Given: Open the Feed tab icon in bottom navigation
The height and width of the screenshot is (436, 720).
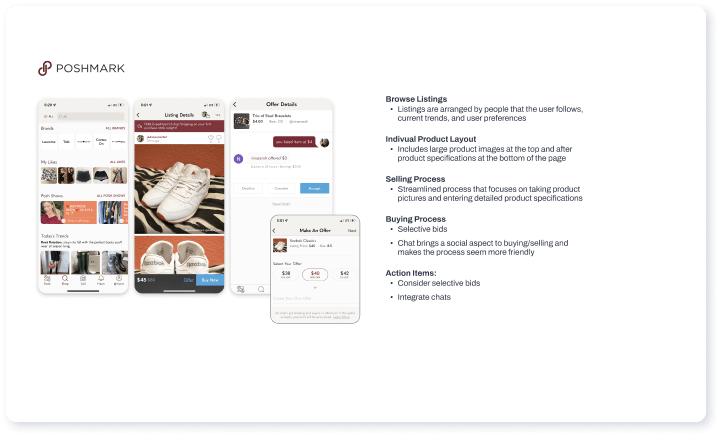Looking at the screenshot, I should coord(47,280).
